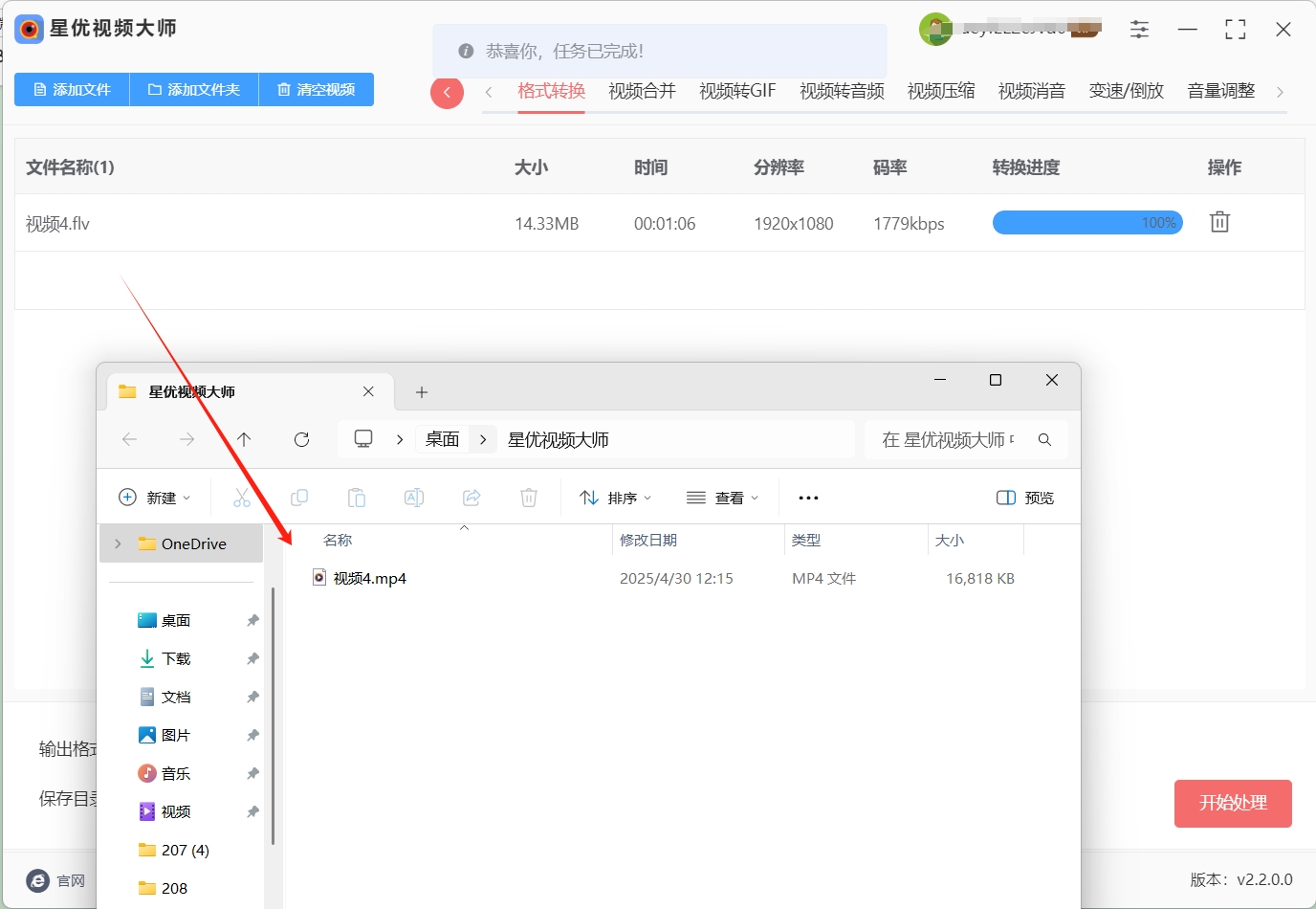Select the 视频消音 tab
This screenshot has width=1316, height=909.
[1032, 91]
